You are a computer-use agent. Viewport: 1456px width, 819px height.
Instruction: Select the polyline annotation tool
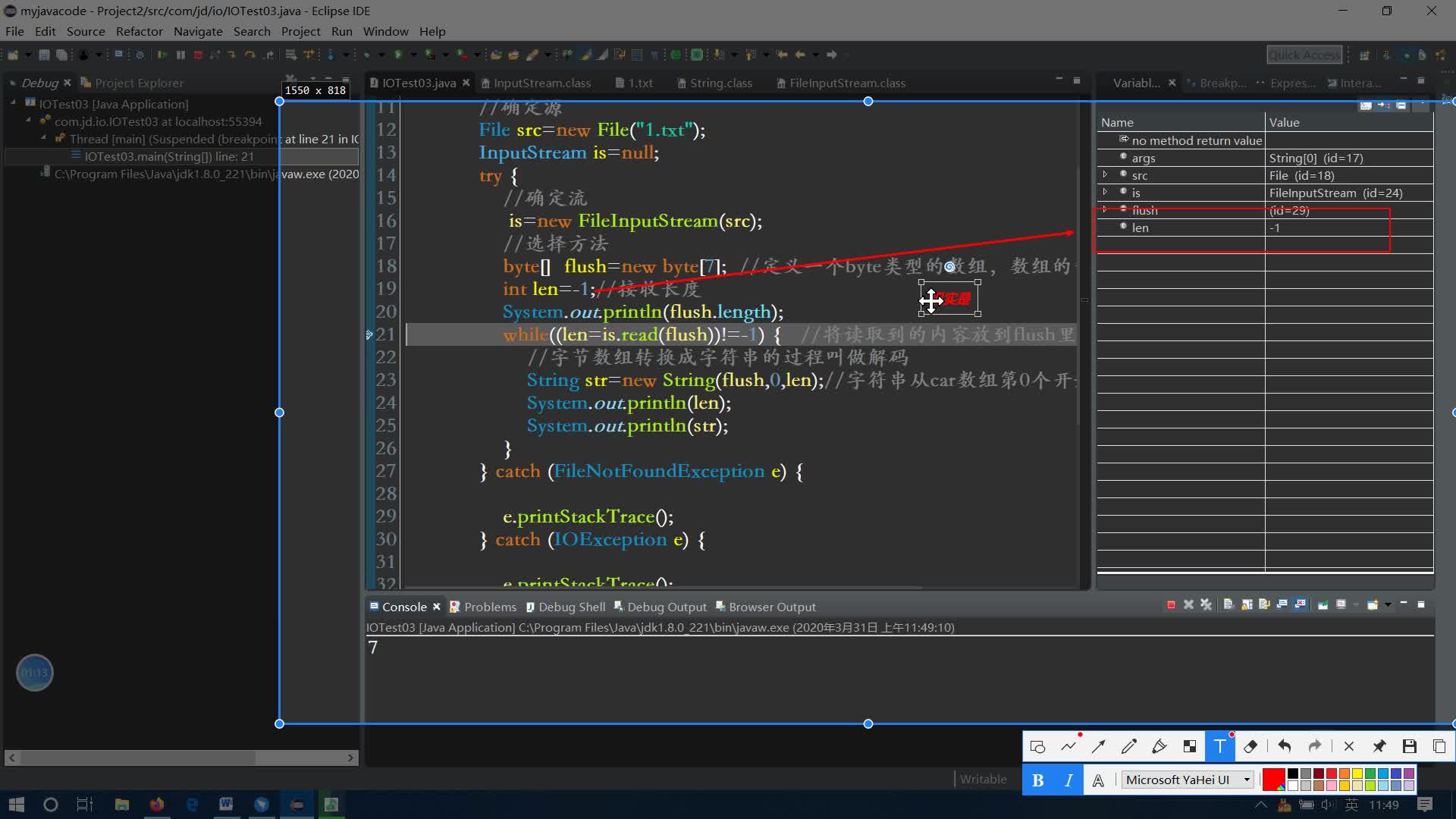(x=1068, y=747)
